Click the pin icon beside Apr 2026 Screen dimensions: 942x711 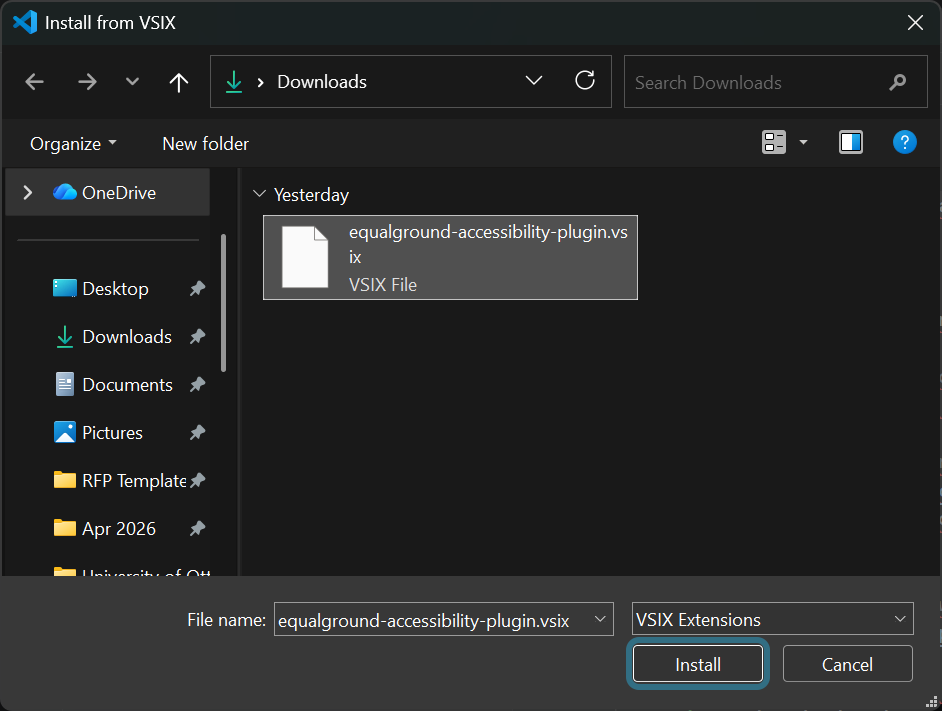coord(198,529)
